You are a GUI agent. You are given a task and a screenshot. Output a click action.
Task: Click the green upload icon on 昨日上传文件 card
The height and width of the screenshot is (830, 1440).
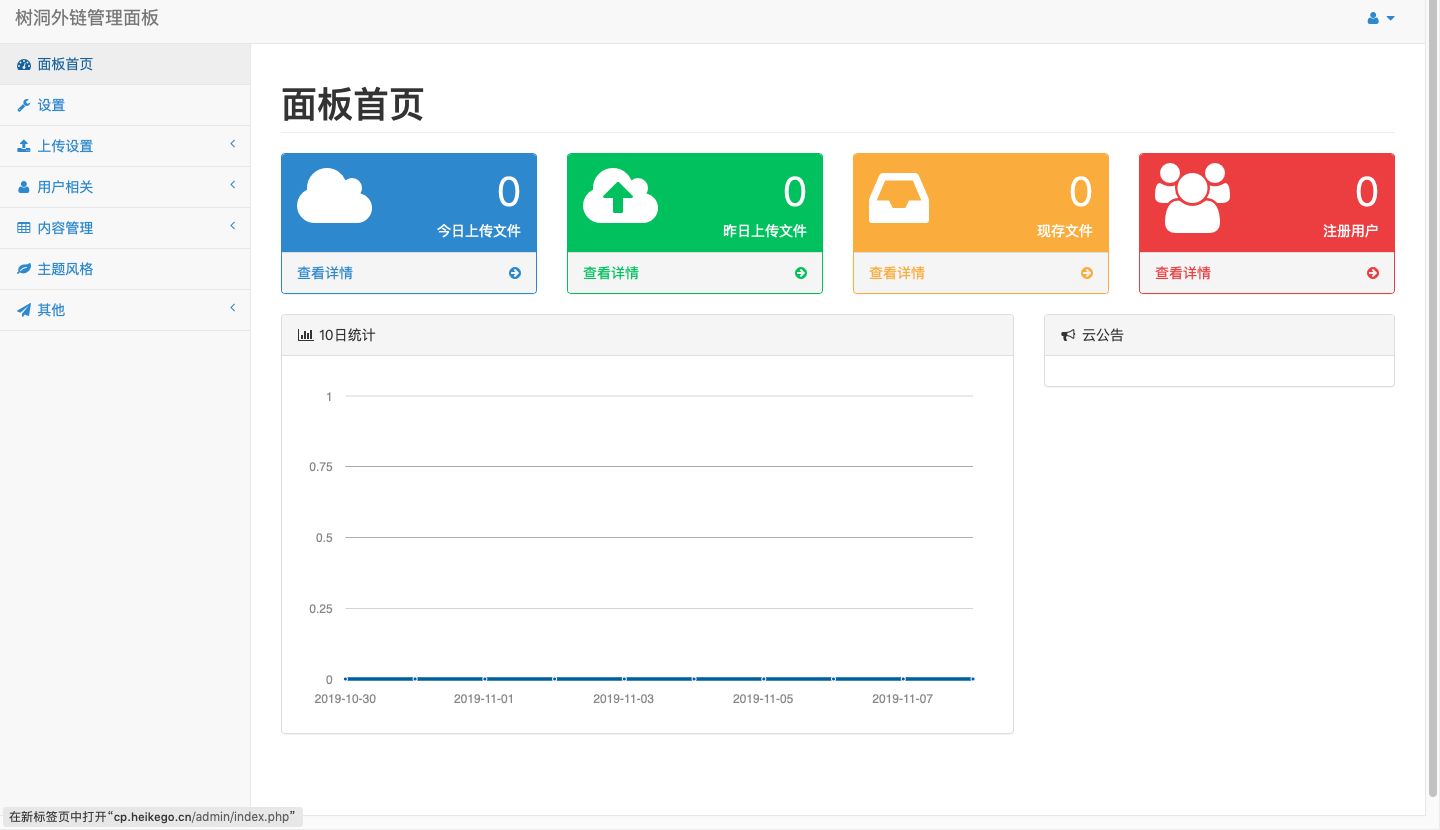coord(620,196)
